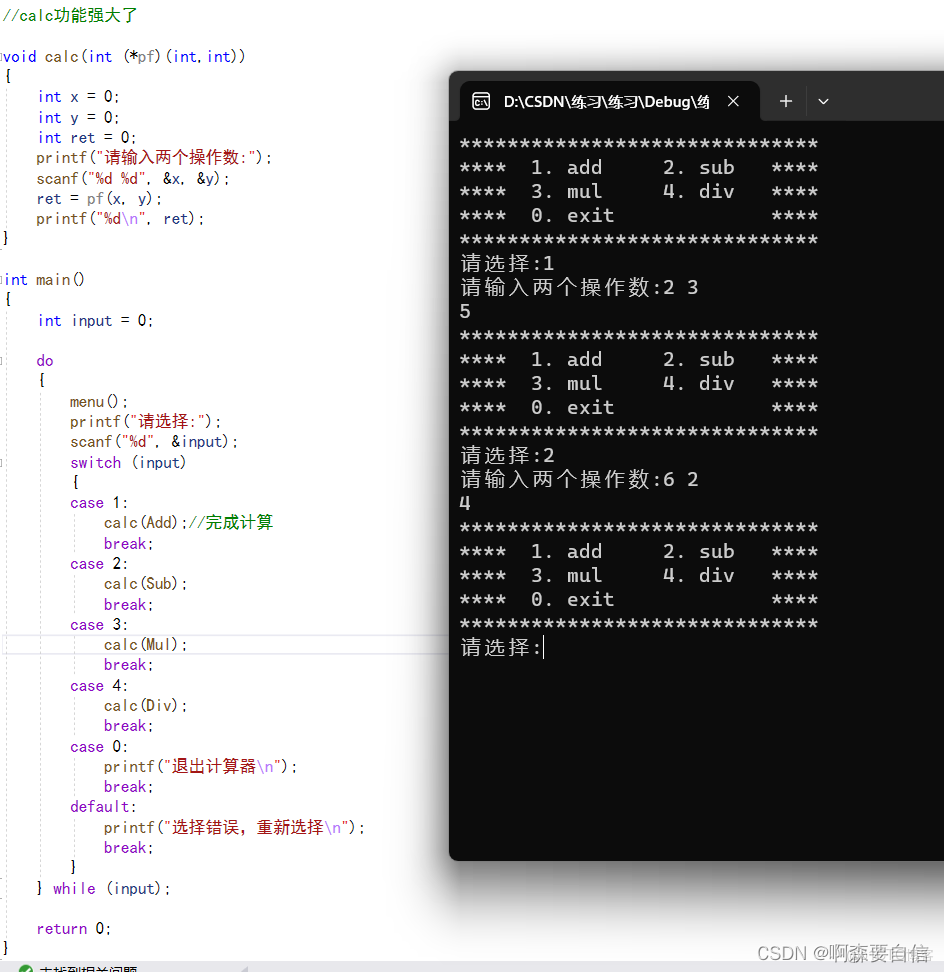The image size is (944, 972).
Task: Click the plus icon next to the tab chevron
Action: click(786, 101)
